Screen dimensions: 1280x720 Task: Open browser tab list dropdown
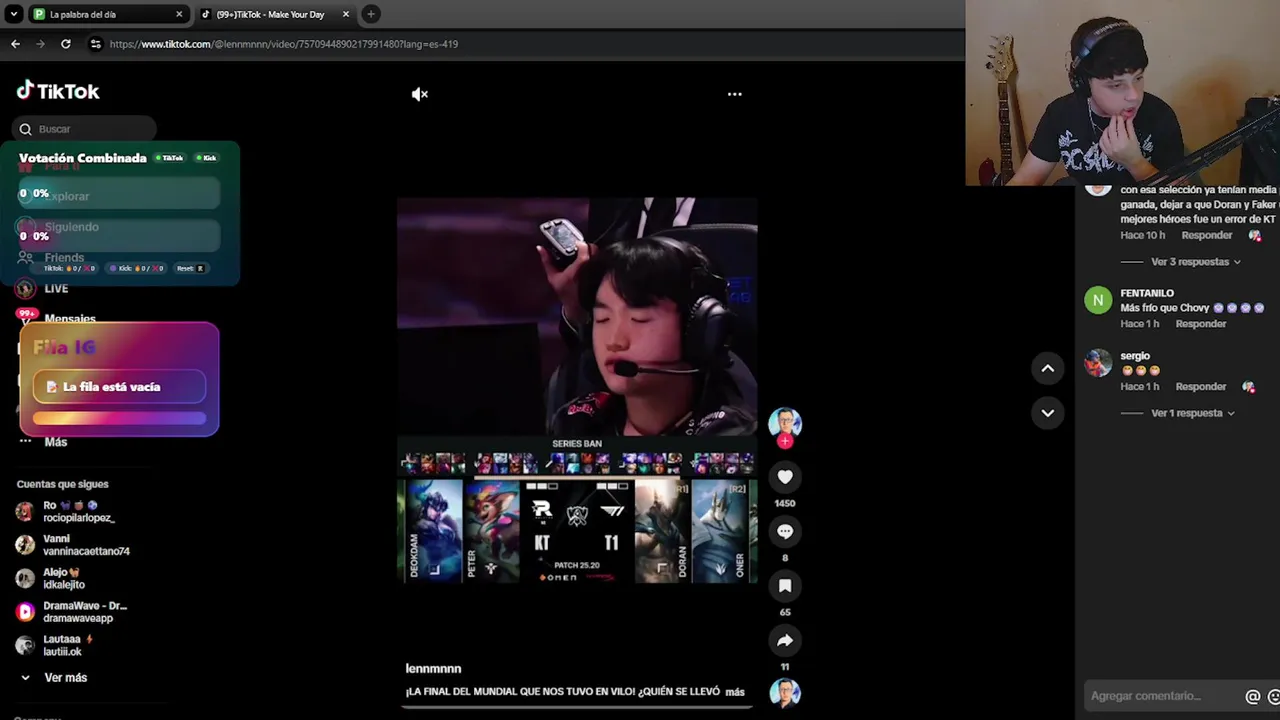[14, 14]
